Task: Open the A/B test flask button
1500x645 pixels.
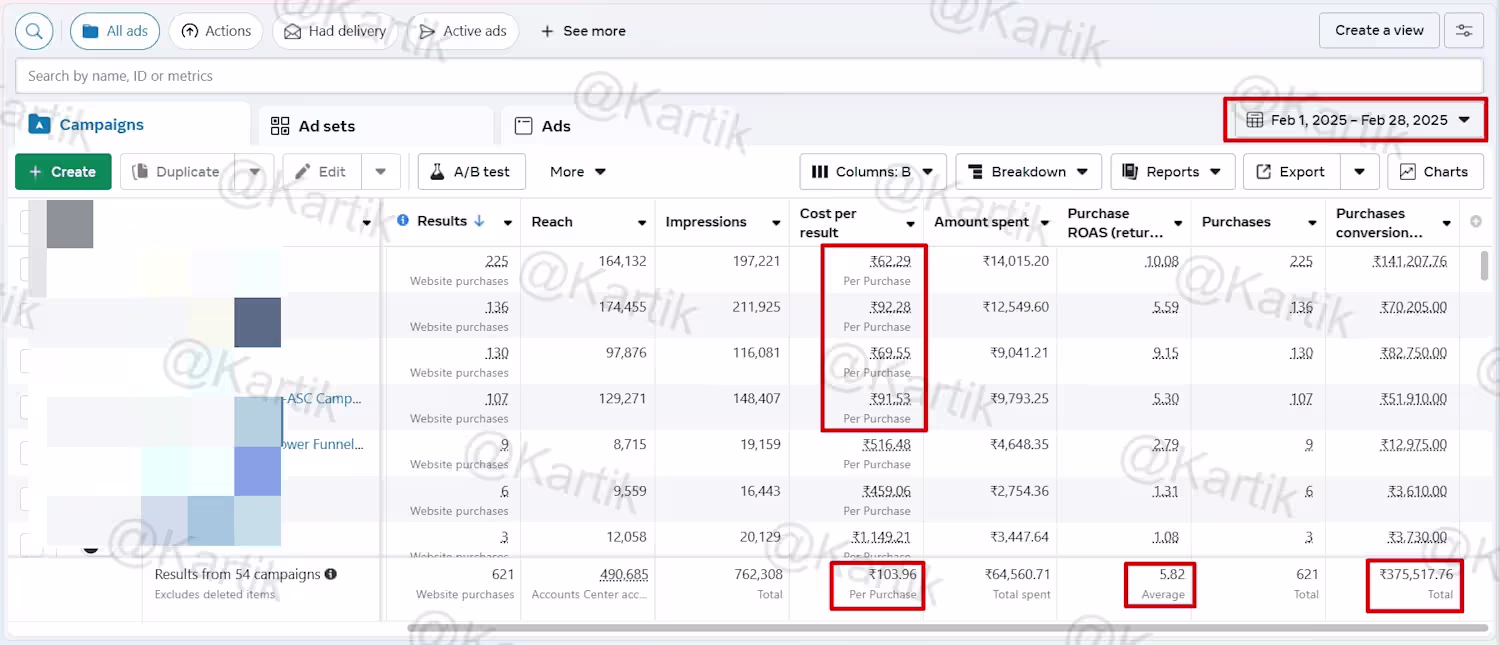Action: tap(470, 172)
